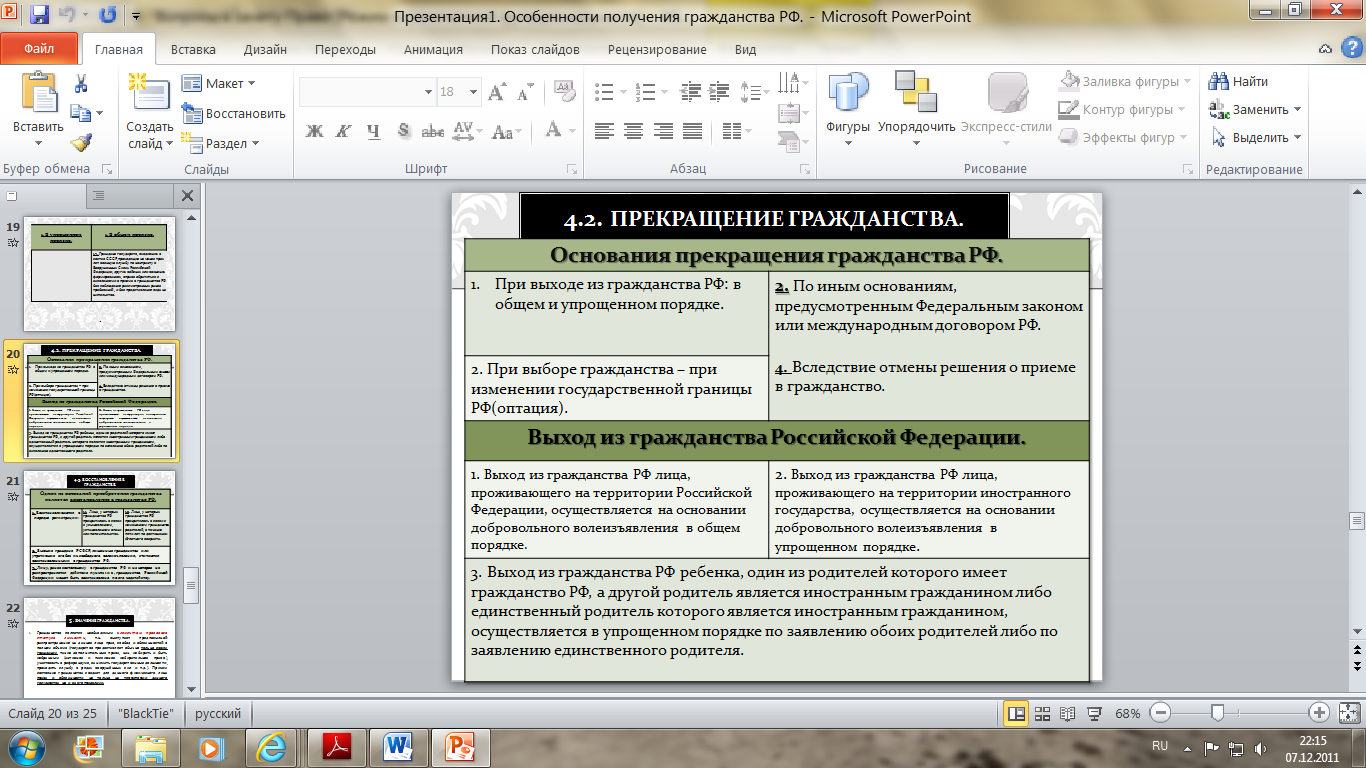
Task: Close the slides thumbnail pane
Action: (187, 195)
